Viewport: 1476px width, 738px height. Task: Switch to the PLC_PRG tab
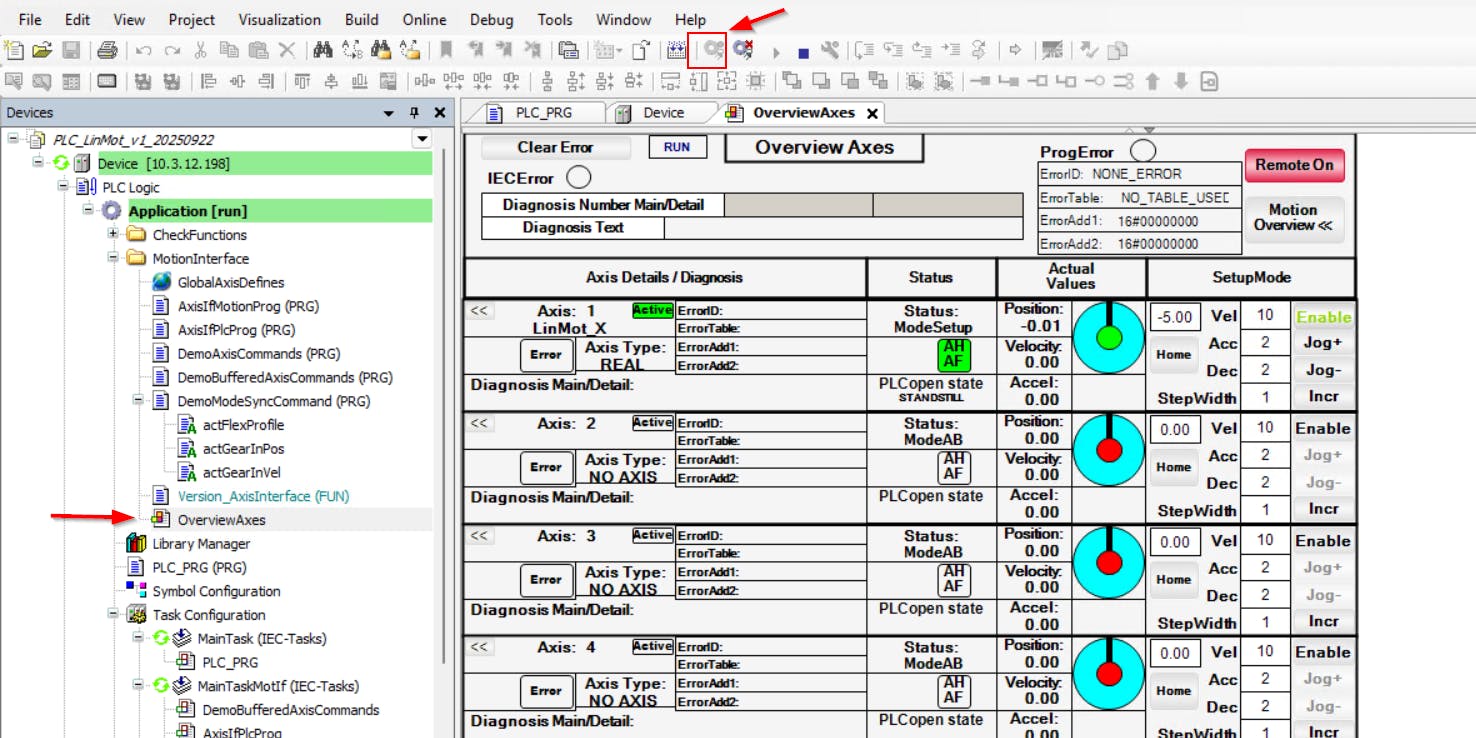click(544, 113)
